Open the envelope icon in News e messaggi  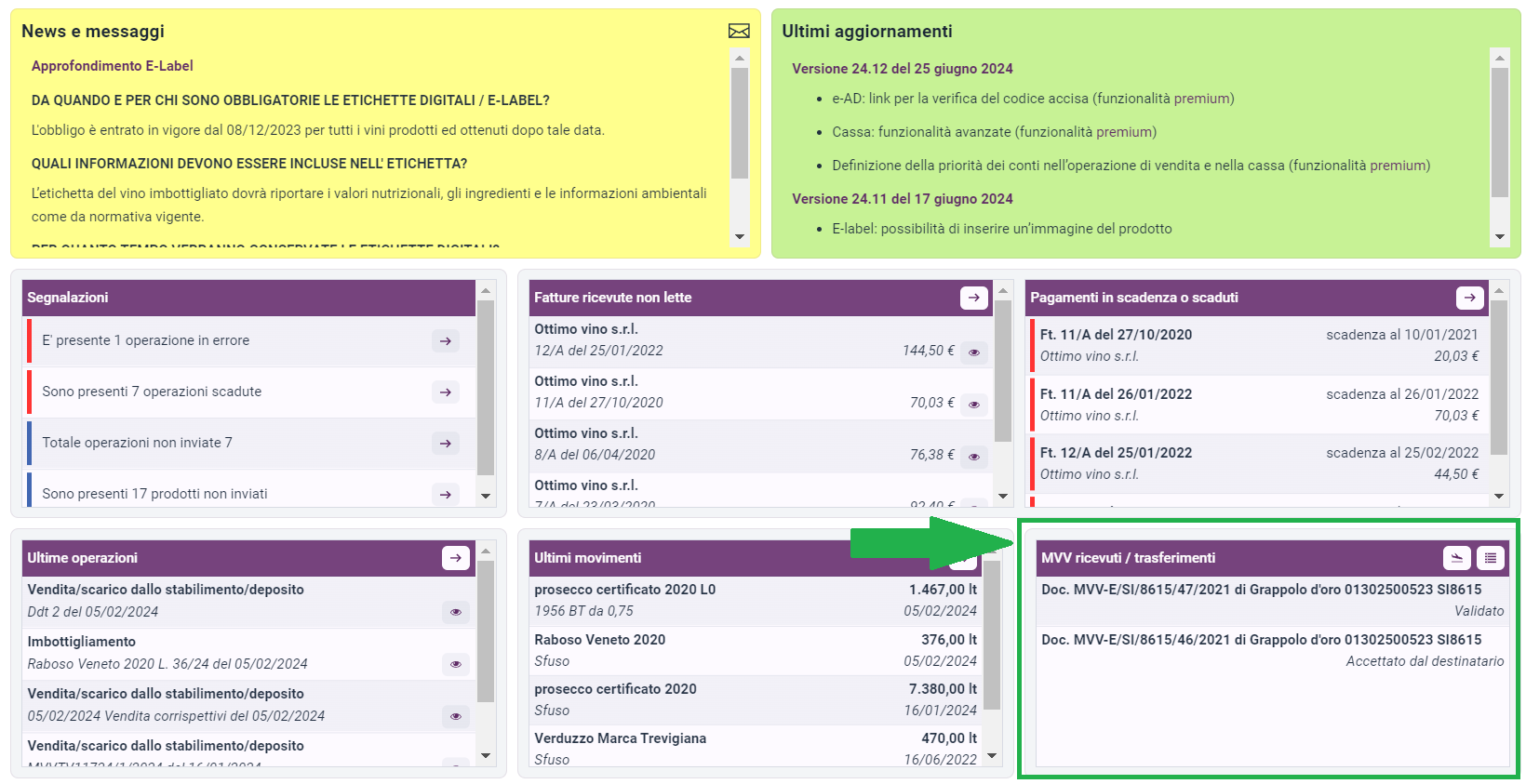pyautogui.click(x=739, y=32)
